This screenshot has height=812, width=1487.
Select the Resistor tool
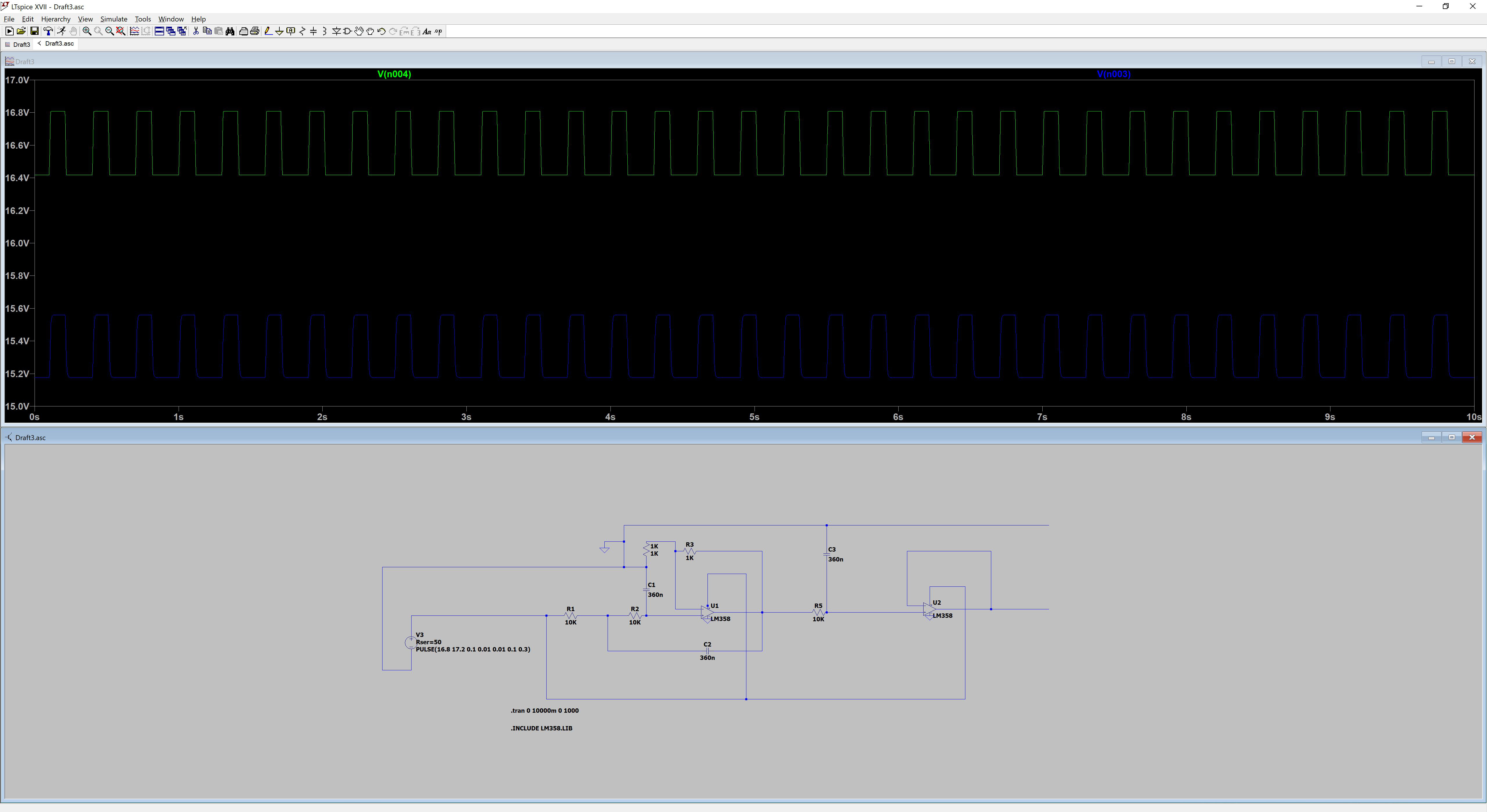(x=302, y=31)
